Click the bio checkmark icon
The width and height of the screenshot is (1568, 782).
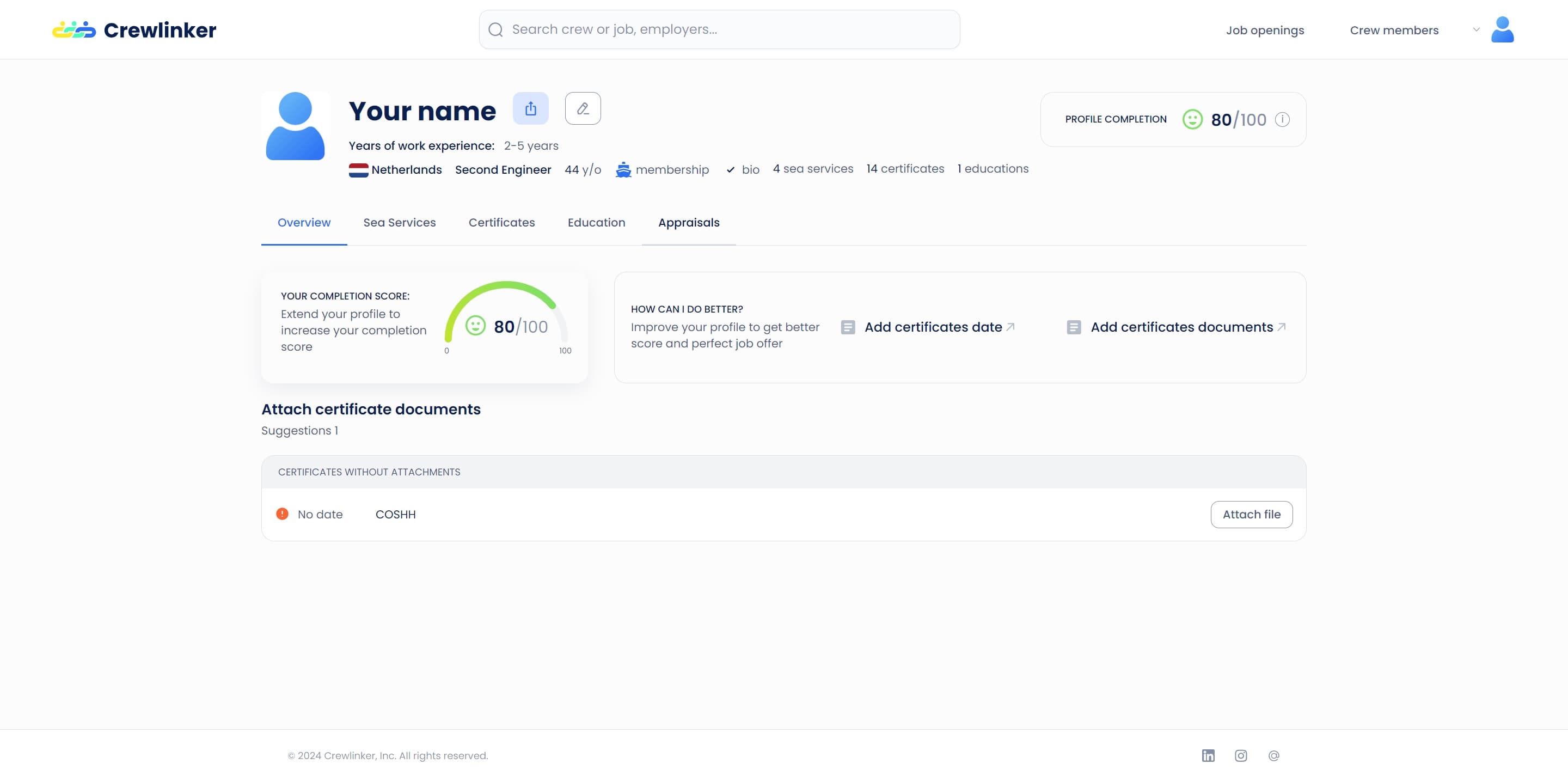pos(731,170)
